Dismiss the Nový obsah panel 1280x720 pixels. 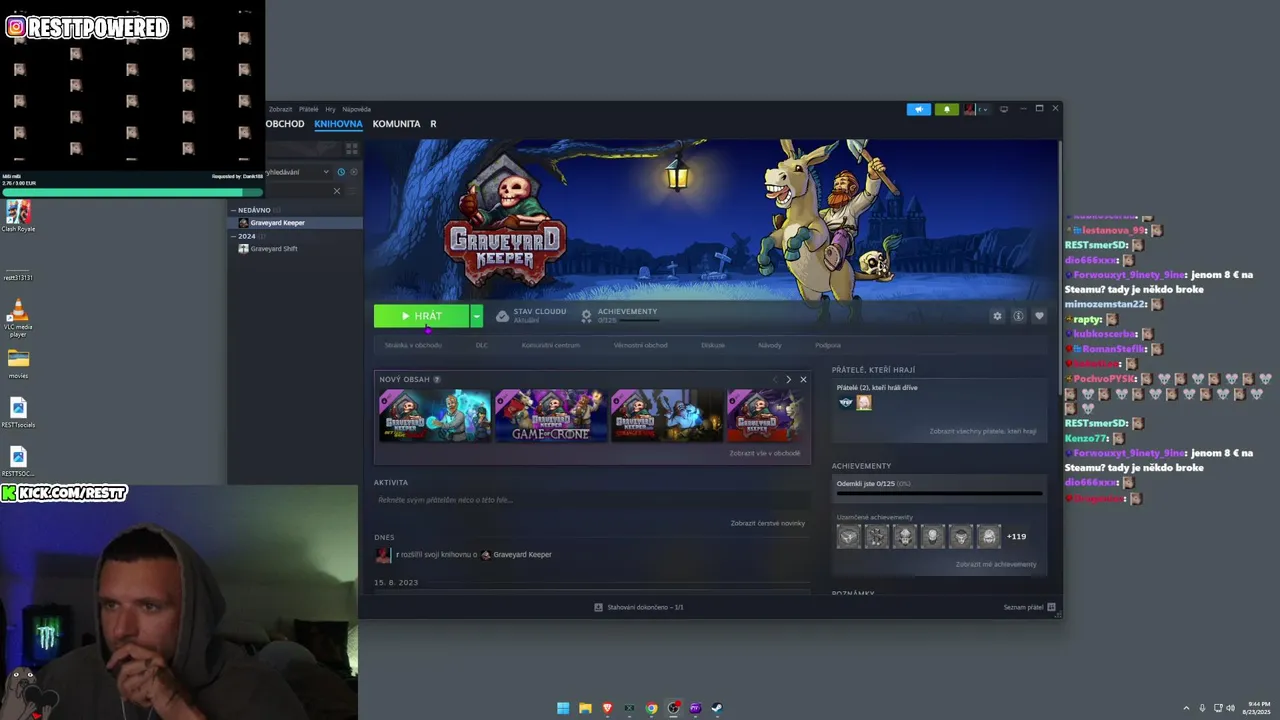tap(803, 380)
